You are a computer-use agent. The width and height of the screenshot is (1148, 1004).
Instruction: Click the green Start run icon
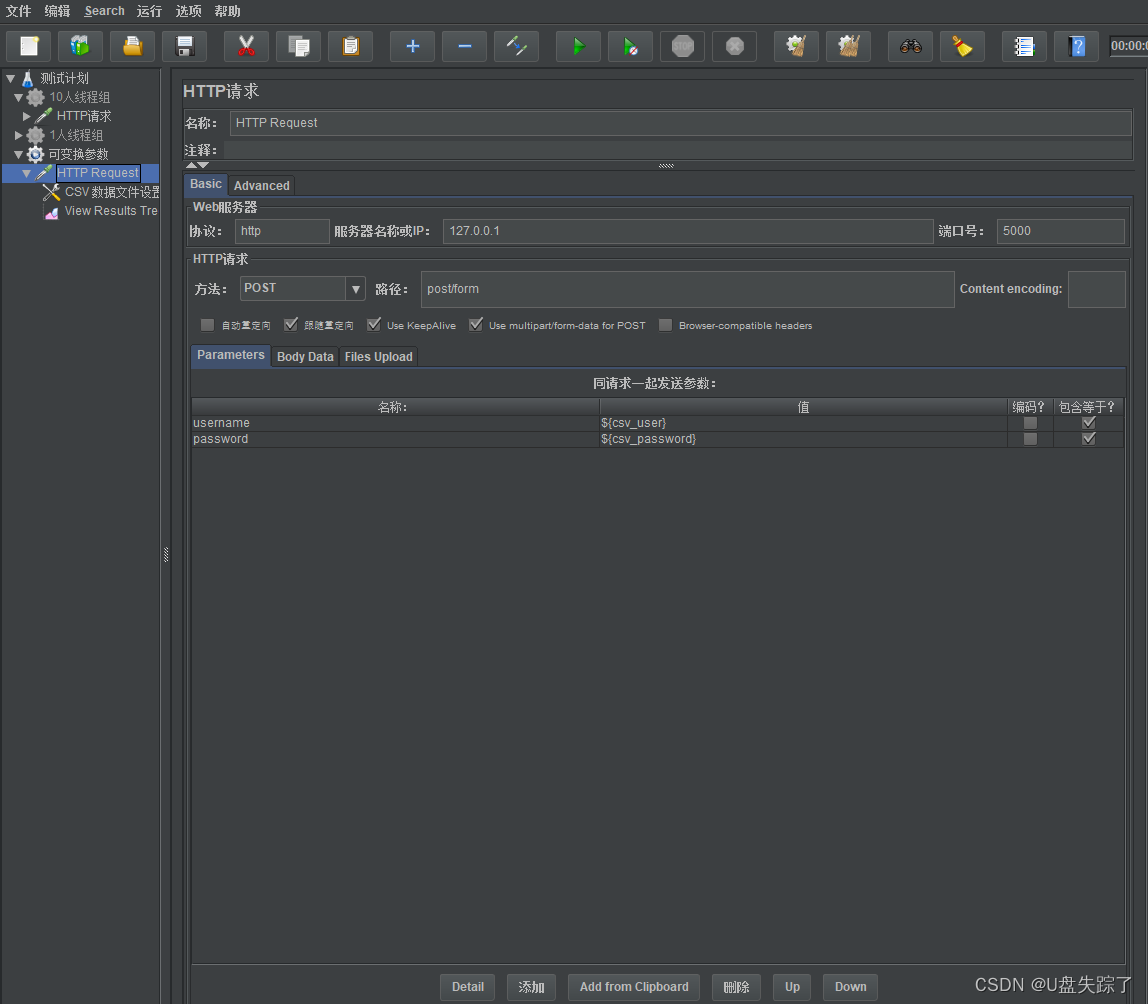[x=578, y=47]
